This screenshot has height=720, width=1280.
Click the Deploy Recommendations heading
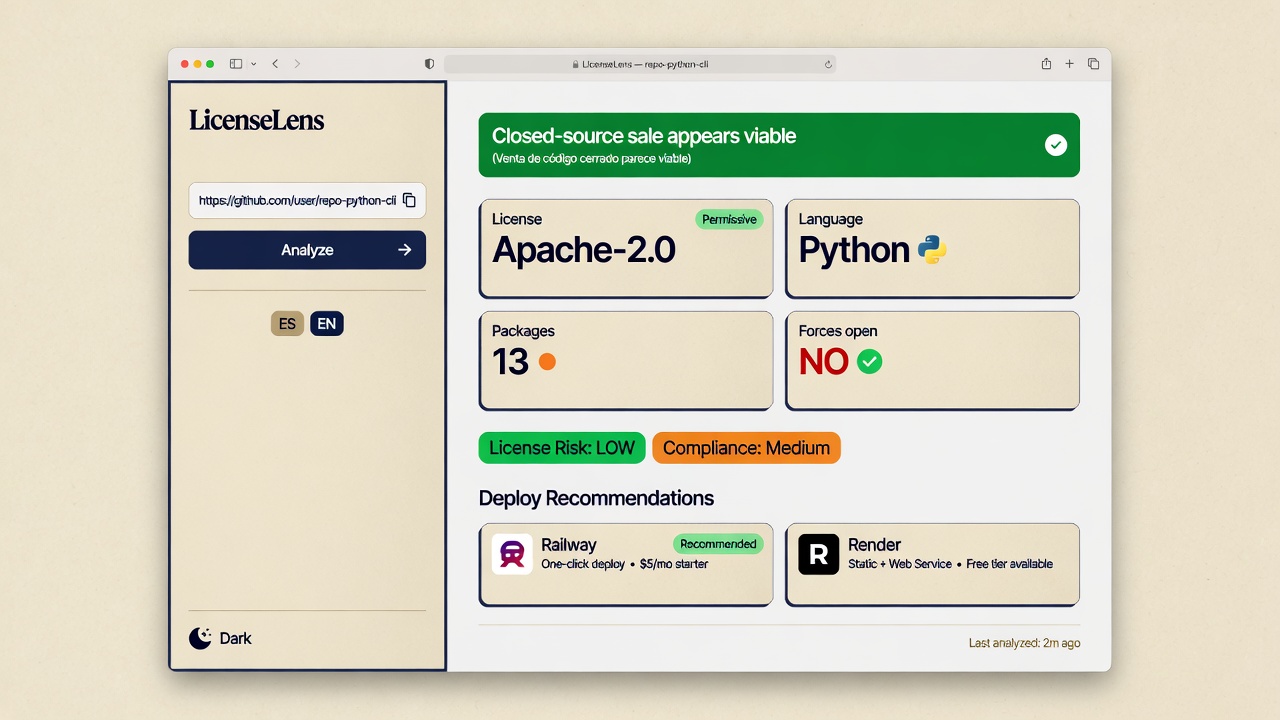(596, 498)
